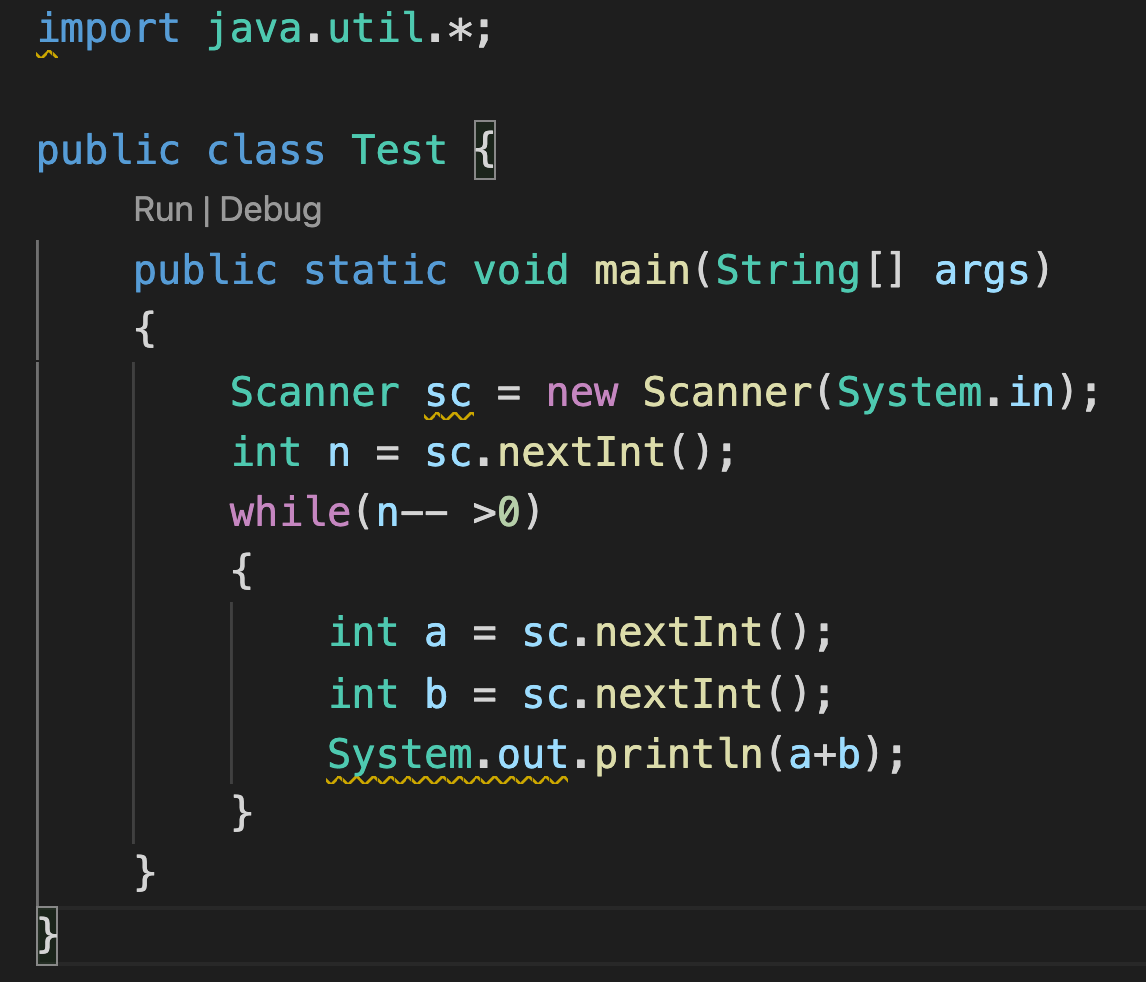Click the nextInt method call for n
This screenshot has width=1146, height=982.
[x=580, y=451]
